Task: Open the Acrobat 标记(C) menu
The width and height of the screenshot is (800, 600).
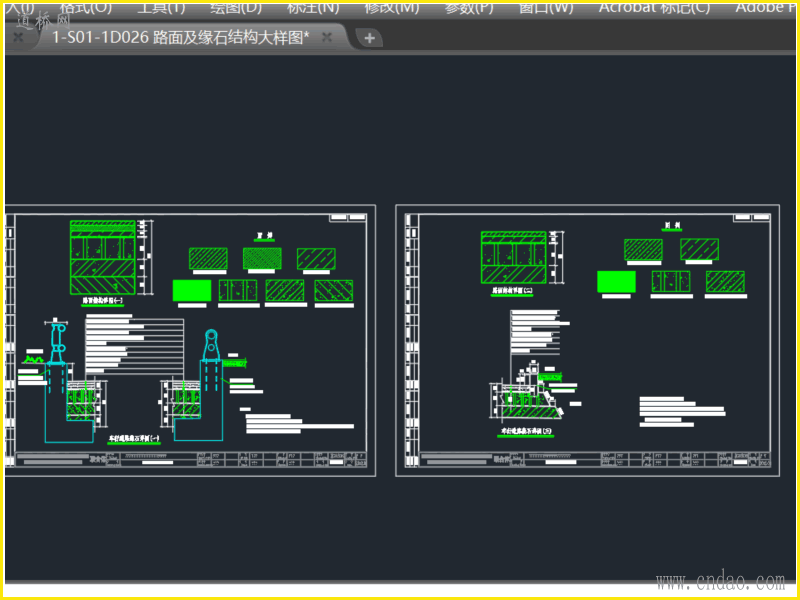Action: 654,8
